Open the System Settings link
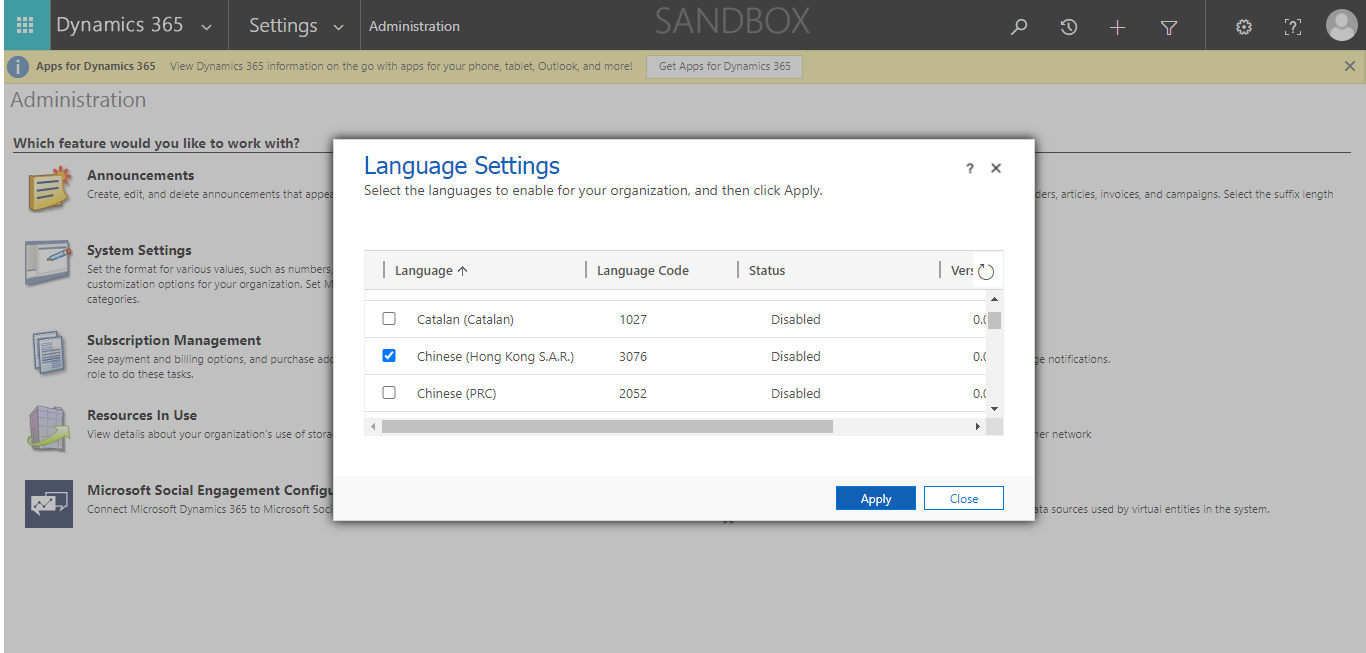 [139, 250]
